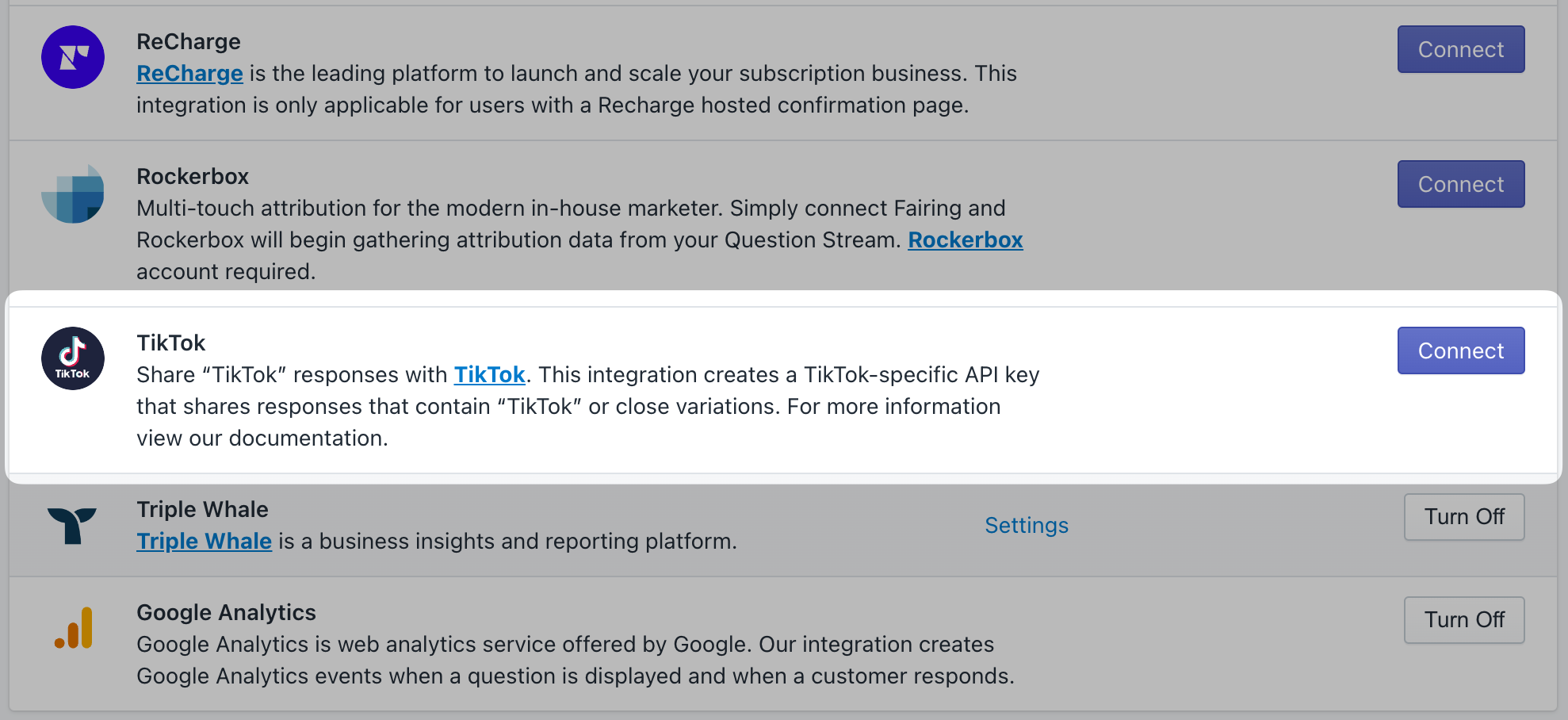Select the Triple Whale heading text
This screenshot has width=1568, height=720.
coord(202,509)
